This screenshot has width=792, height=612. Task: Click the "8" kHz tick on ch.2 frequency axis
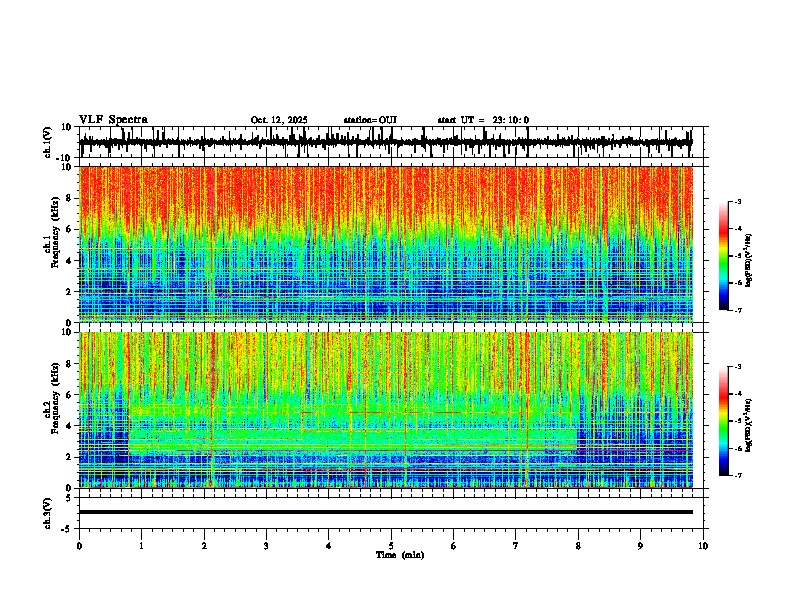coord(70,364)
